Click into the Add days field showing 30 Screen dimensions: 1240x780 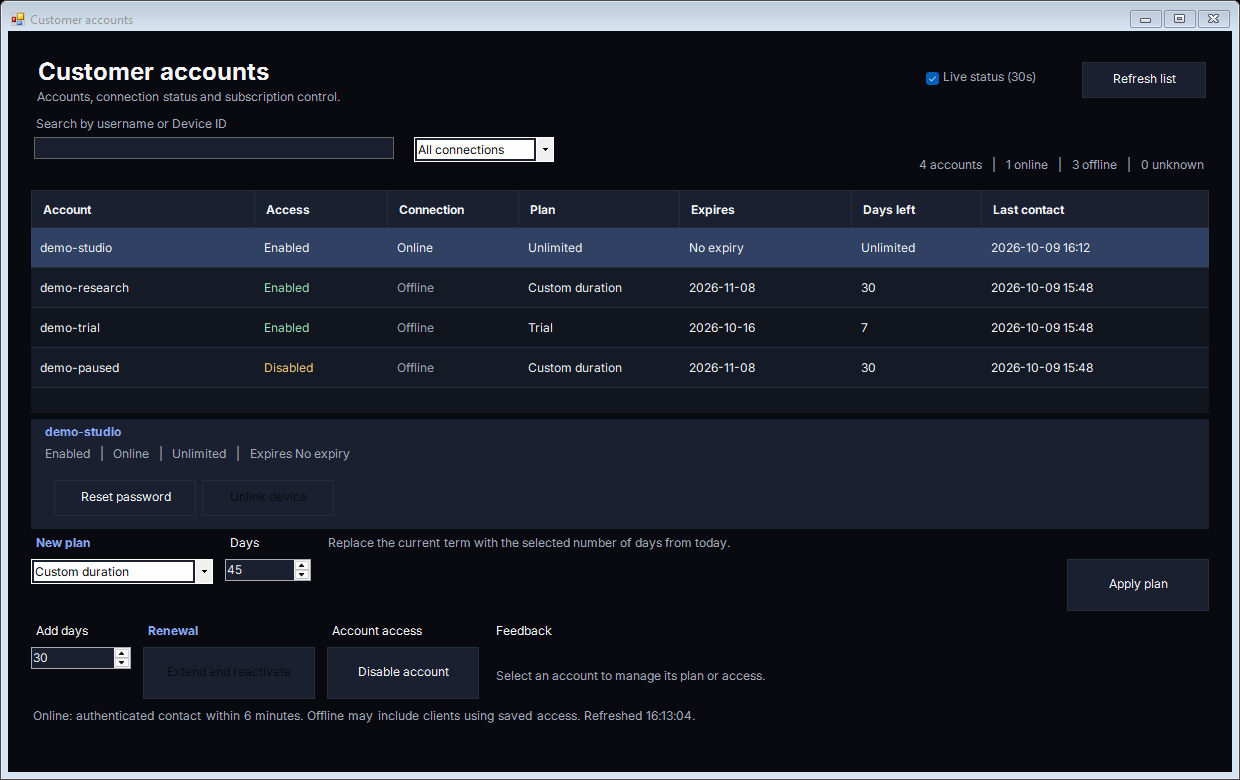[x=73, y=658]
